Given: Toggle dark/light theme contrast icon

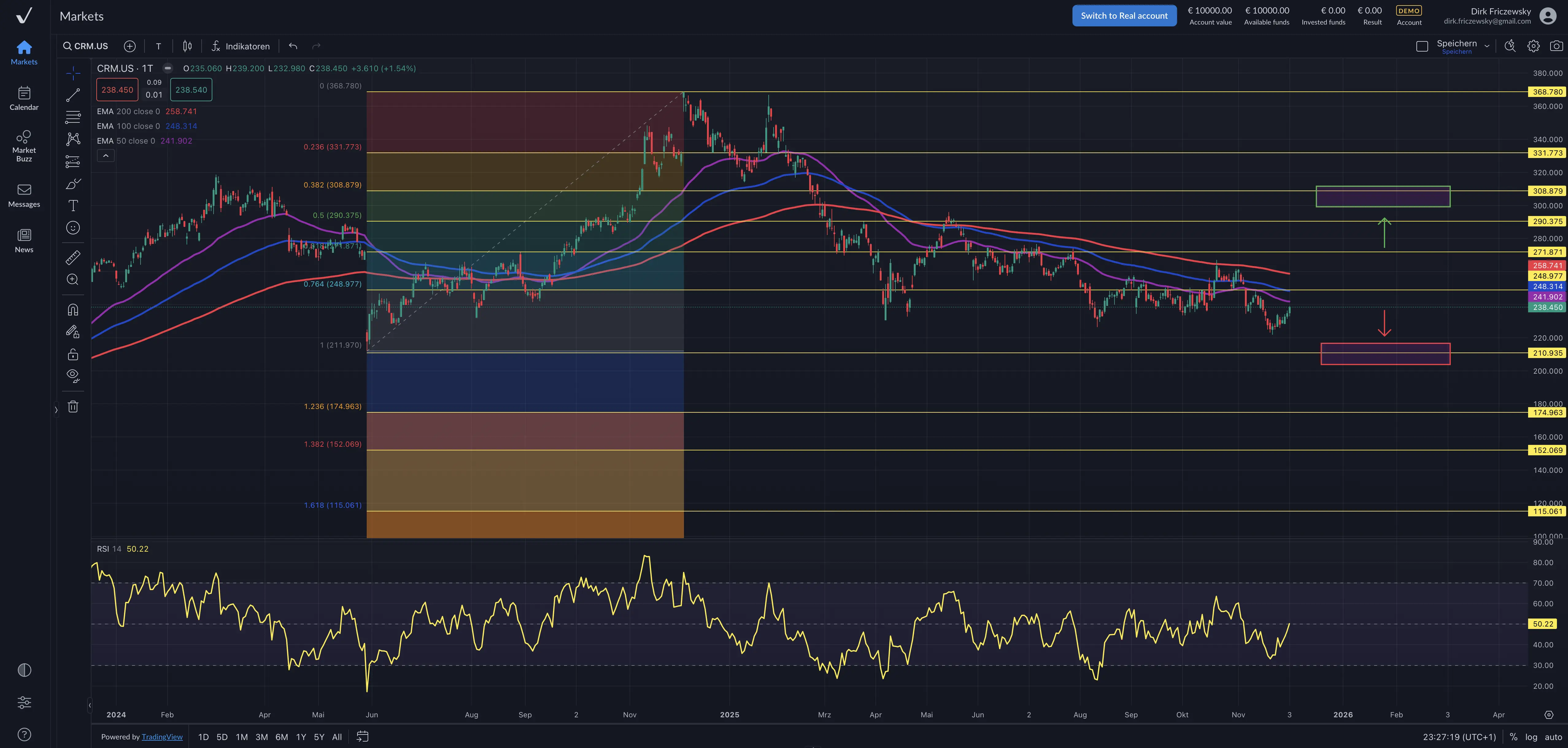Looking at the screenshot, I should coord(24,670).
